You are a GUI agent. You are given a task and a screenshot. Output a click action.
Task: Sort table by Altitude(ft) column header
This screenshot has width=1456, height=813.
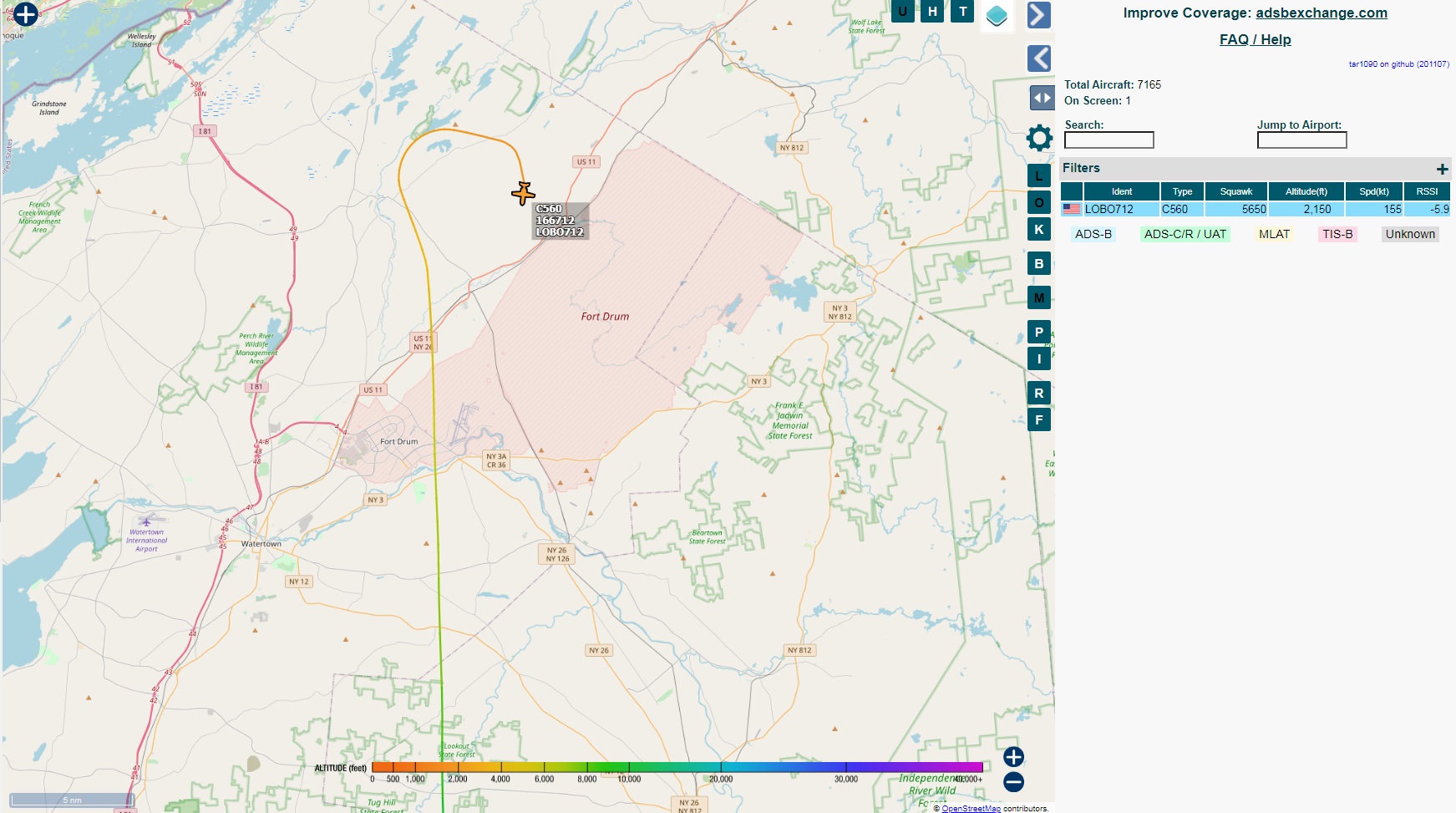click(1306, 191)
